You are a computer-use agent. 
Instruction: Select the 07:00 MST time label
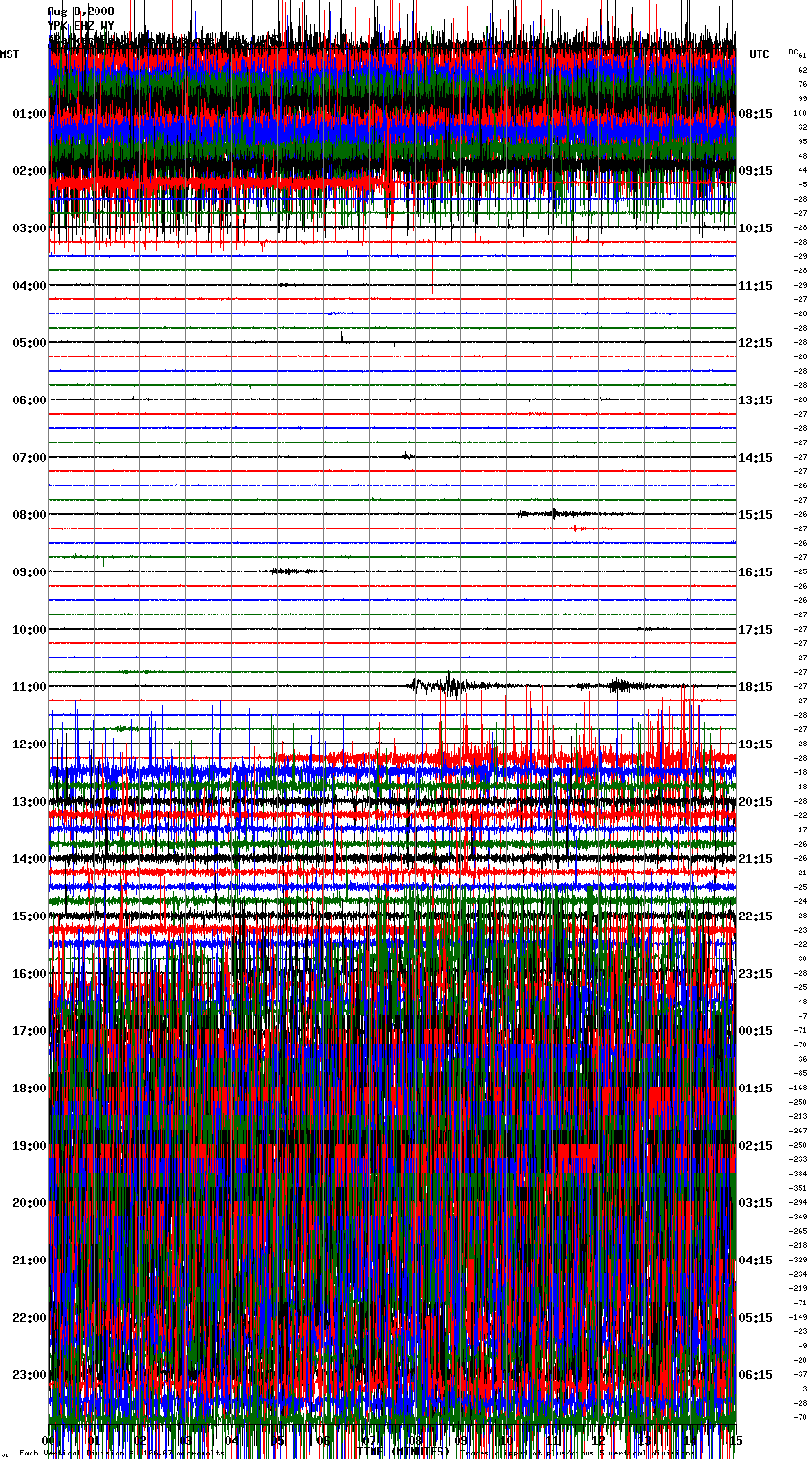point(30,458)
